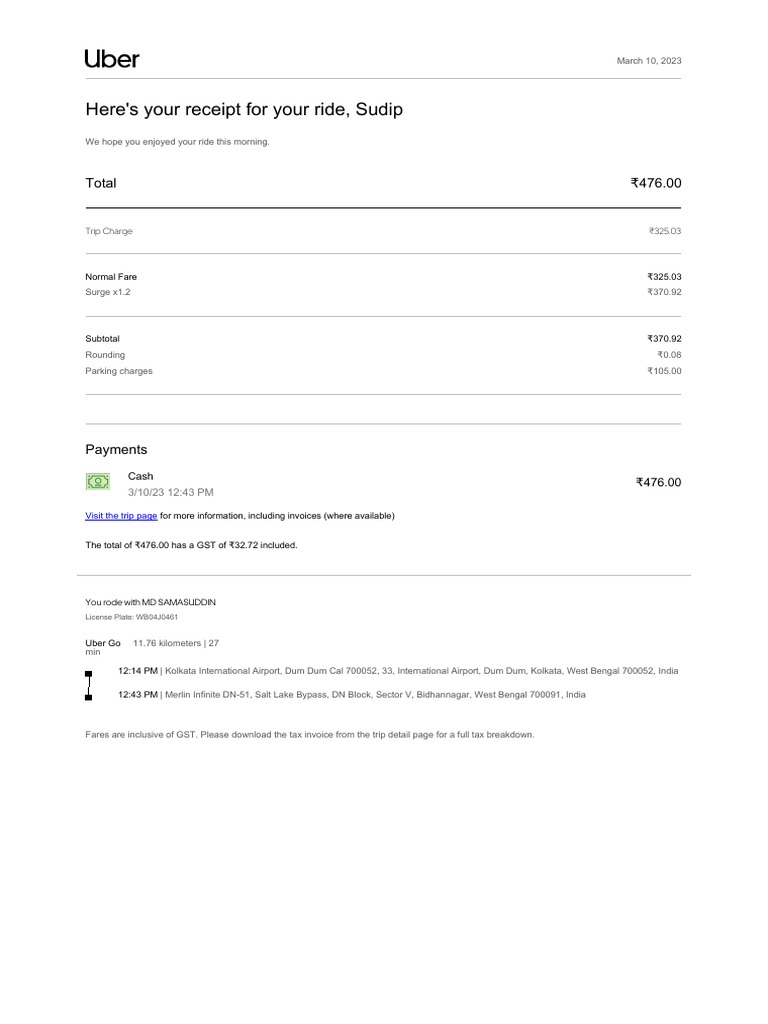Click the Rounding amount ₹0.08
768x1024 pixels.
[669, 355]
